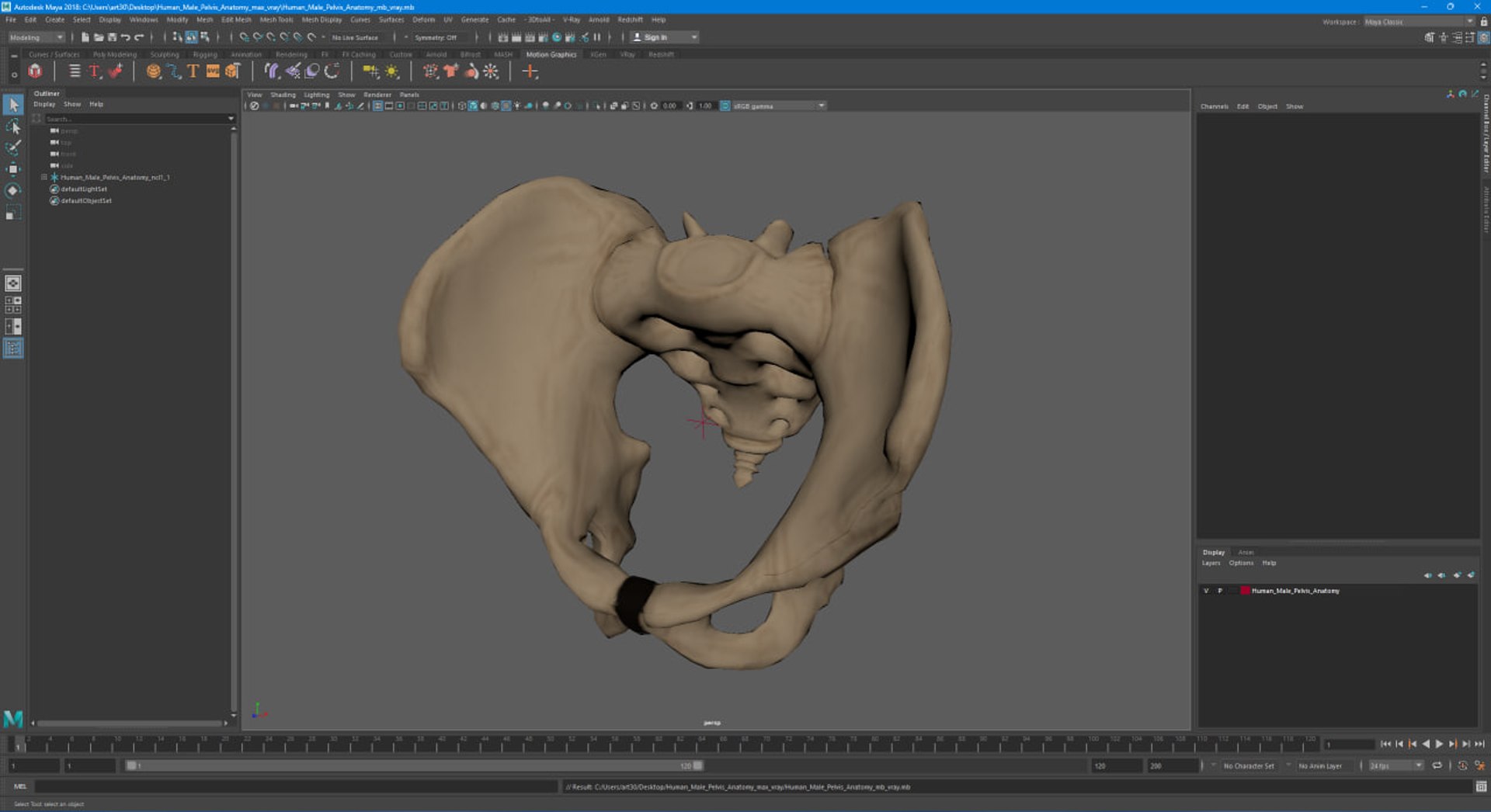This screenshot has width=1491, height=812.
Task: Click Go to start of playback range
Action: [x=1386, y=744]
